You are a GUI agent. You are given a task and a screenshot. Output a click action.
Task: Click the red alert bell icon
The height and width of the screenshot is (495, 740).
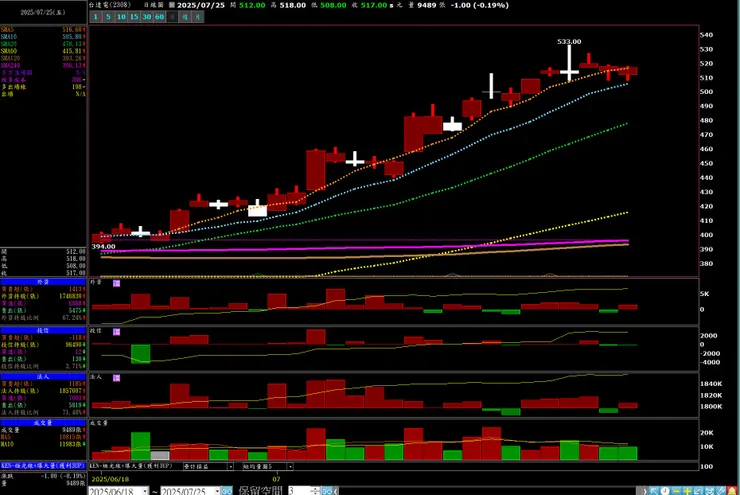point(732,491)
